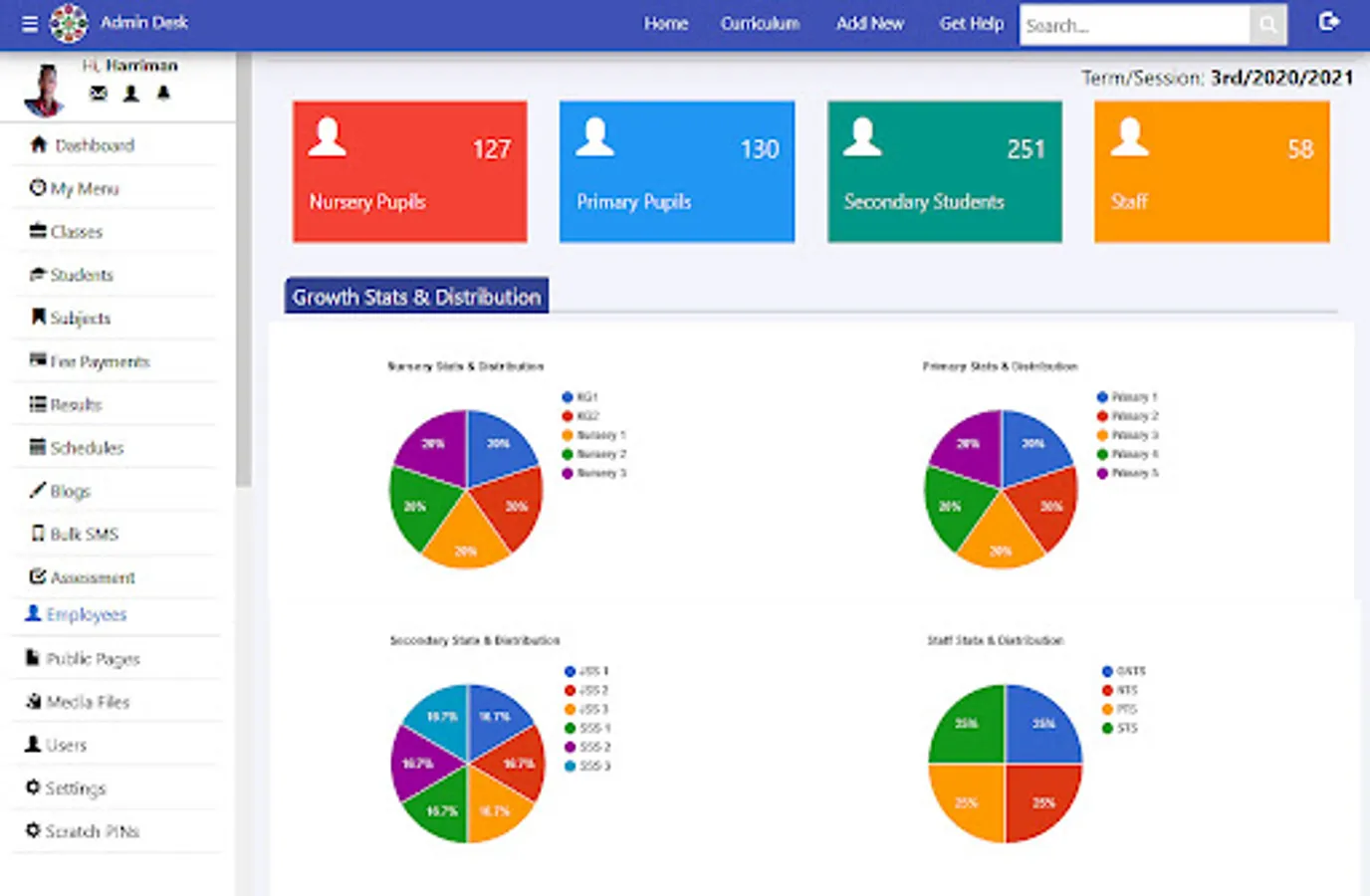Click the Secondary Stats & Distribution chart title
The width and height of the screenshot is (1370, 896).
coord(475,640)
